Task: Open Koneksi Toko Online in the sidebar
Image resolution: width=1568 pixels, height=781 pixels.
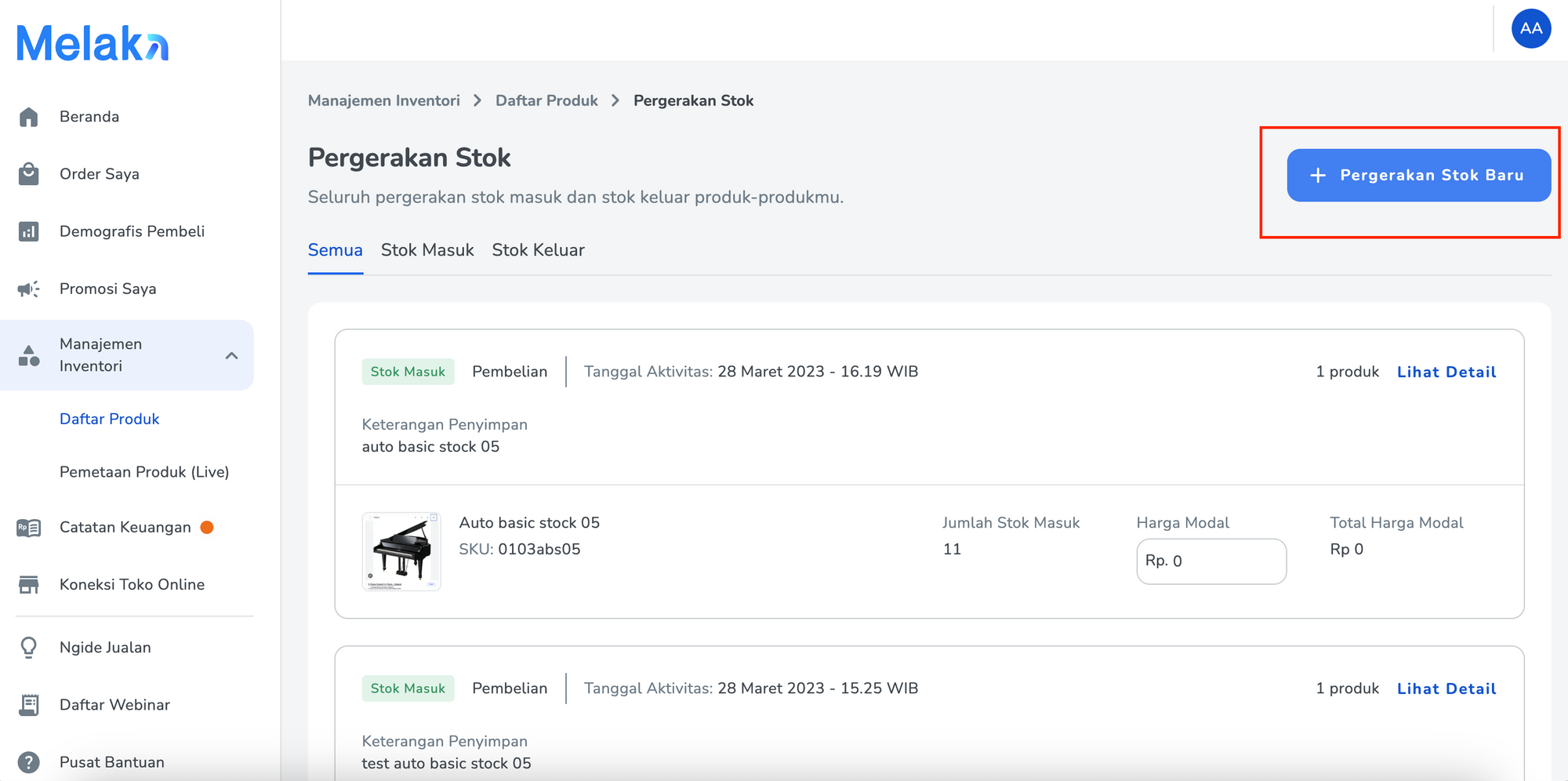Action: coord(132,585)
